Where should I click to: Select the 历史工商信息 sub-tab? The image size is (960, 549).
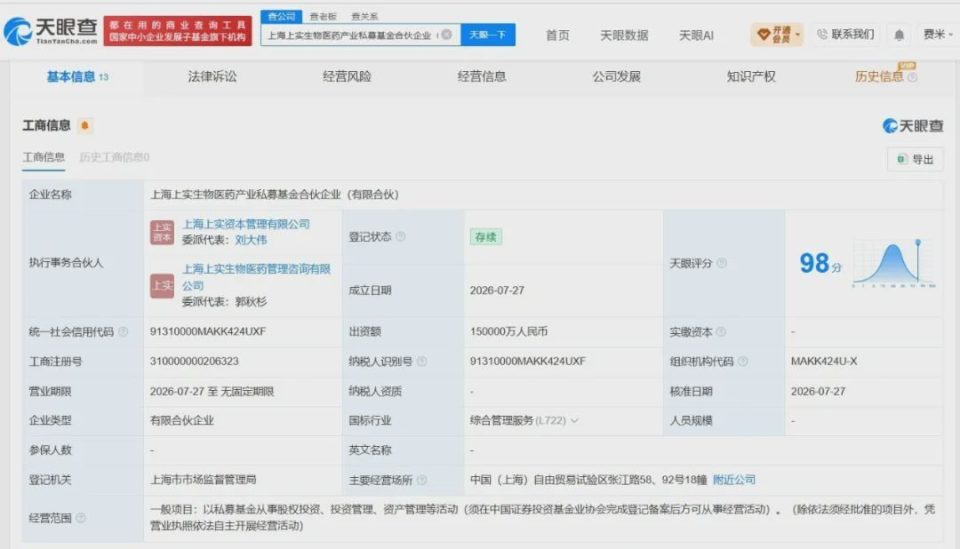[114, 157]
